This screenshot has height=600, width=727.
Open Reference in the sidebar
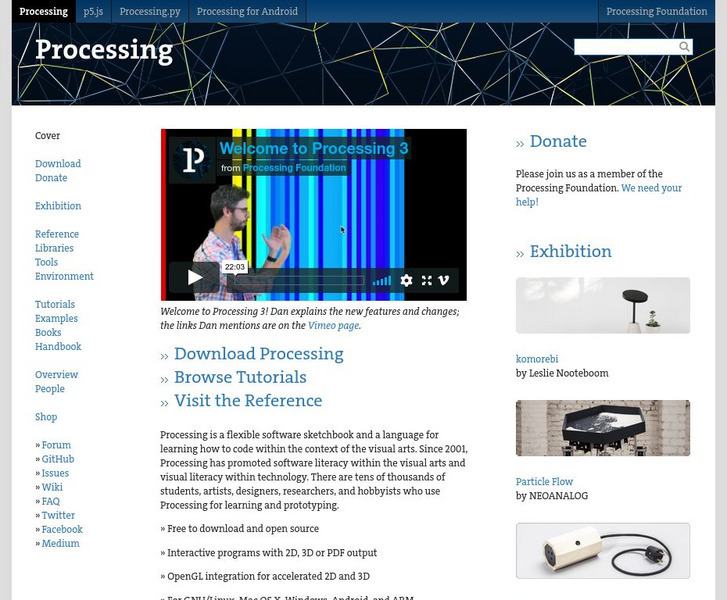coord(57,234)
